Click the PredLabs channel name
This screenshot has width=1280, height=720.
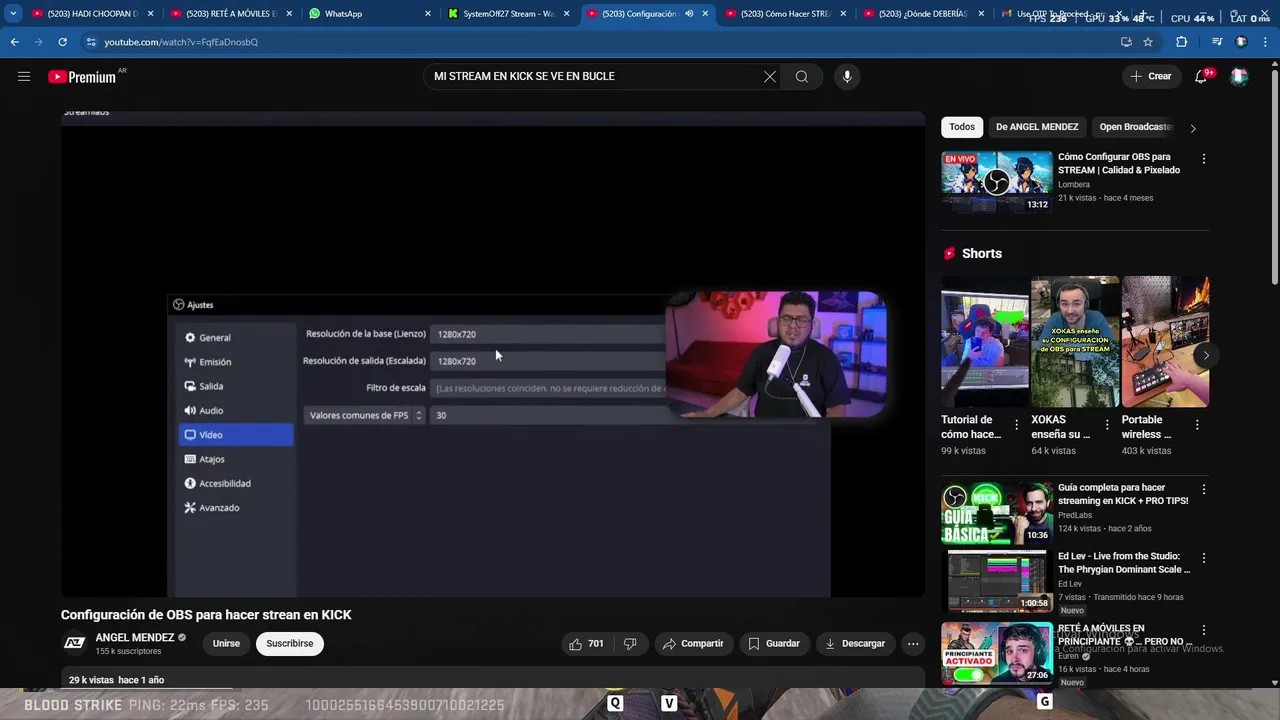coord(1075,516)
